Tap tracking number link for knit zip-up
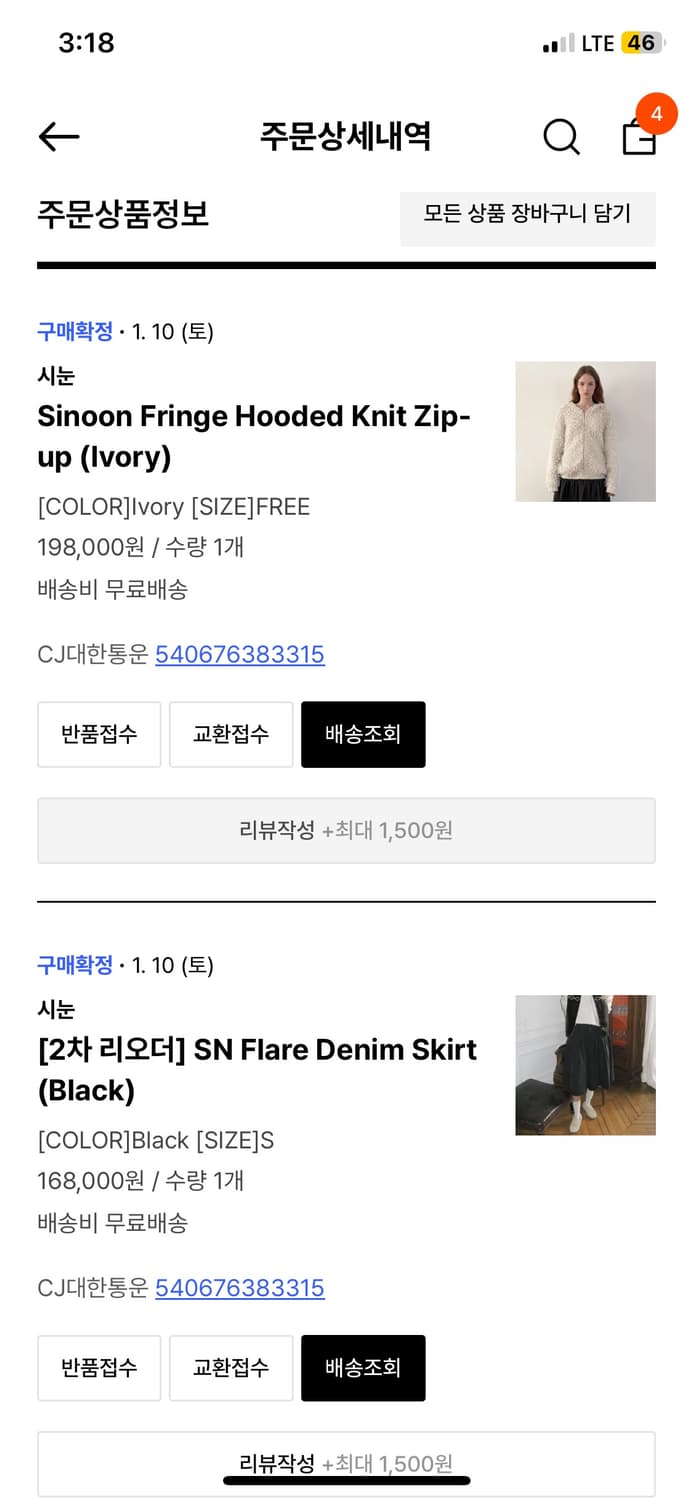 240,655
